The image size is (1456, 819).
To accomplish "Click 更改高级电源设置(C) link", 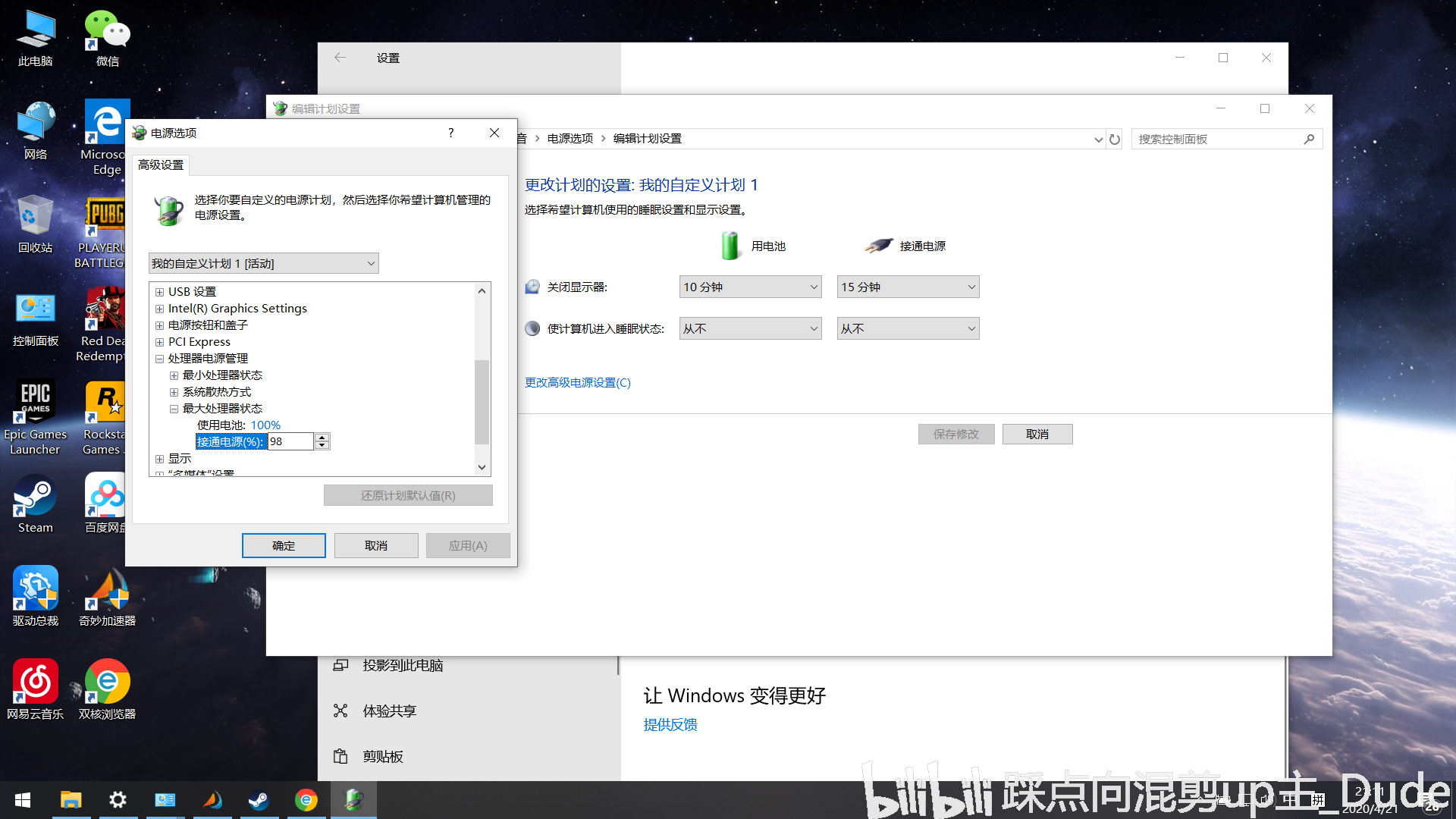I will click(578, 383).
